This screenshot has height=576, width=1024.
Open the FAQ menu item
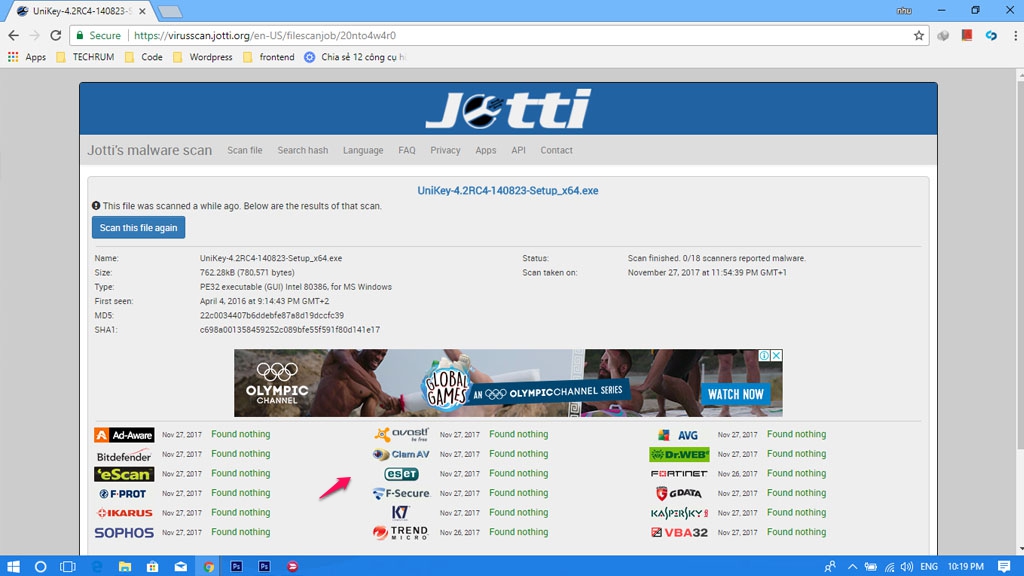tap(407, 150)
